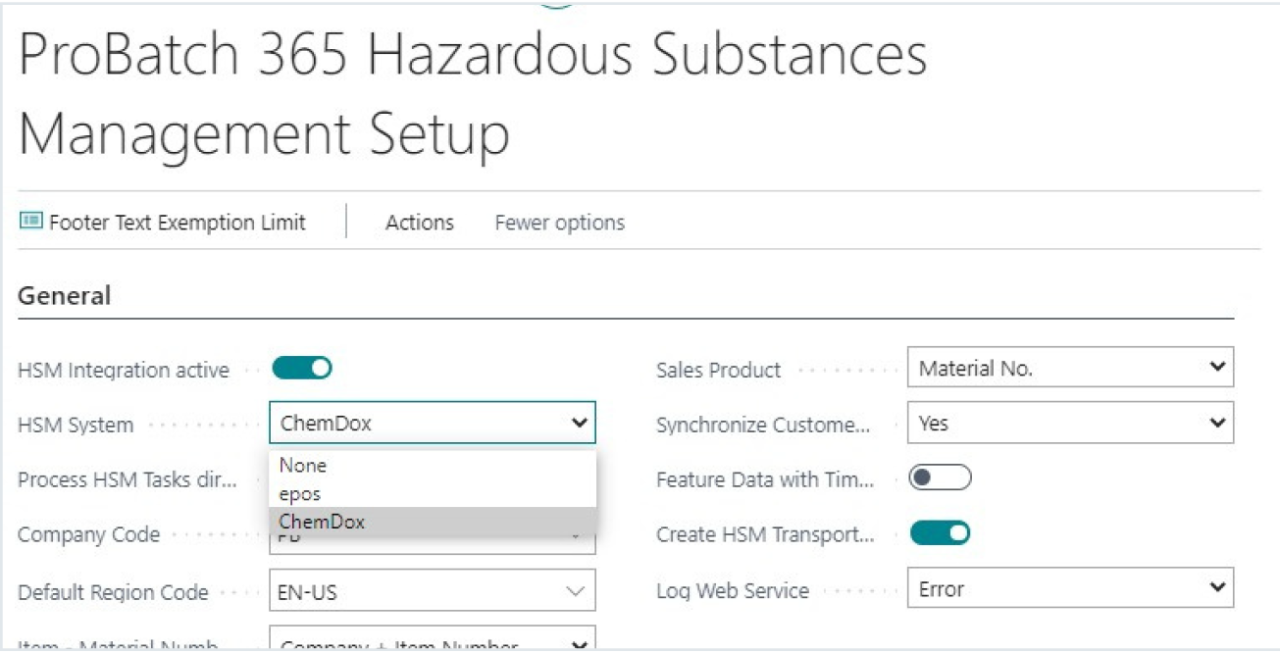This screenshot has width=1280, height=653.
Task: Toggle HSM Integration active switch
Action: coord(301,369)
